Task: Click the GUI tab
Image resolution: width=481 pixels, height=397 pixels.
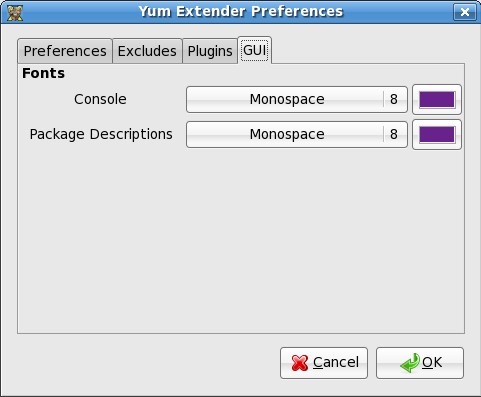Action: click(255, 50)
